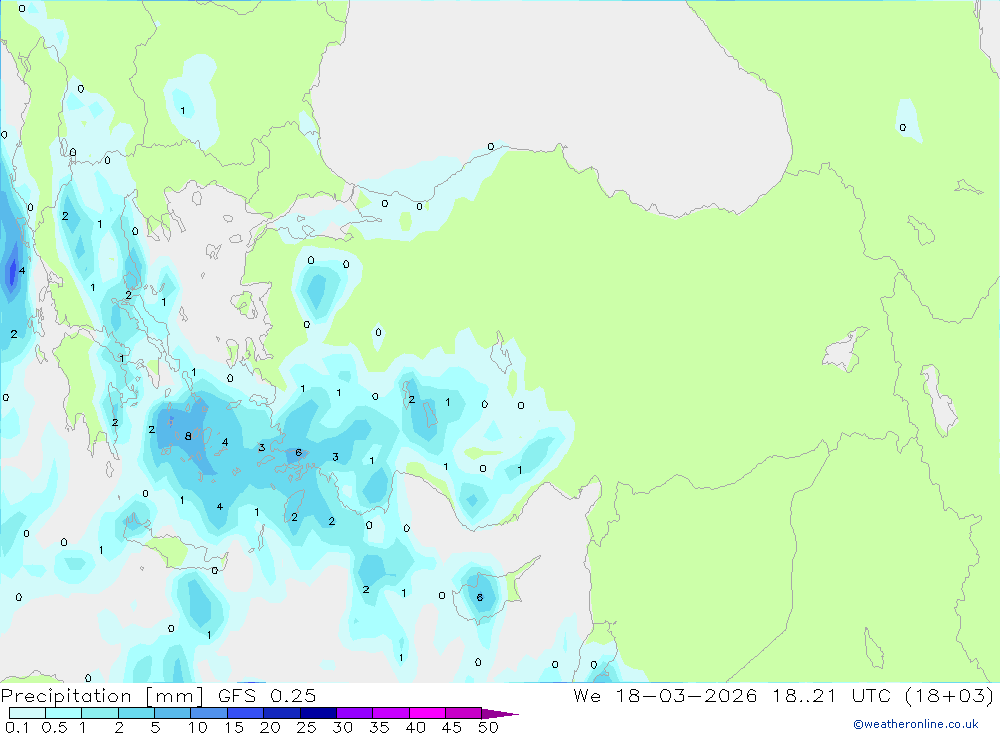
Task: Click the '15' legend scale label
Action: 234,727
